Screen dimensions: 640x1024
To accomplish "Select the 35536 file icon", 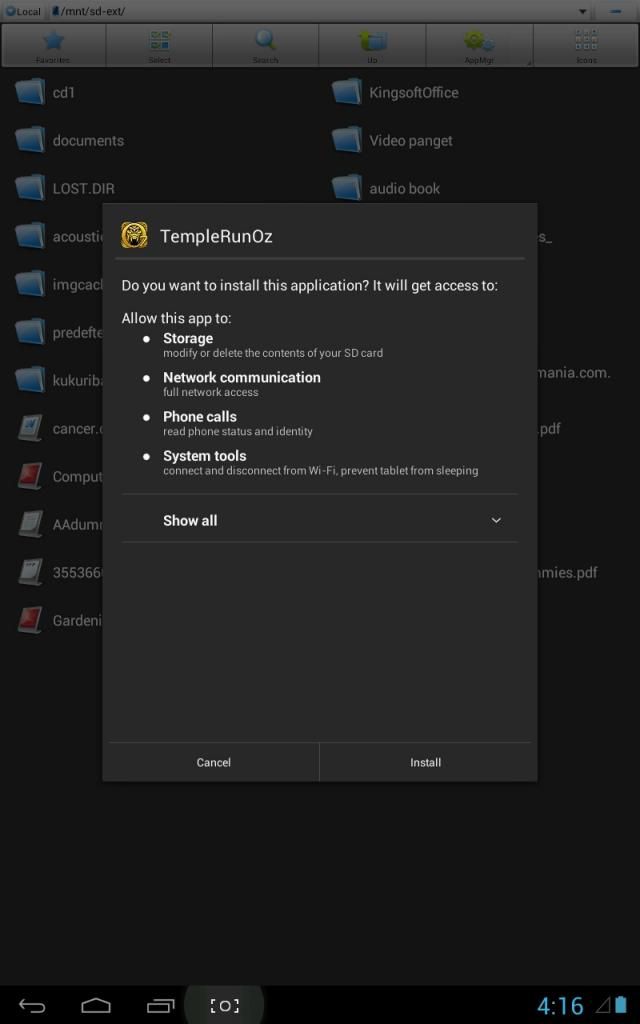I will 30,572.
